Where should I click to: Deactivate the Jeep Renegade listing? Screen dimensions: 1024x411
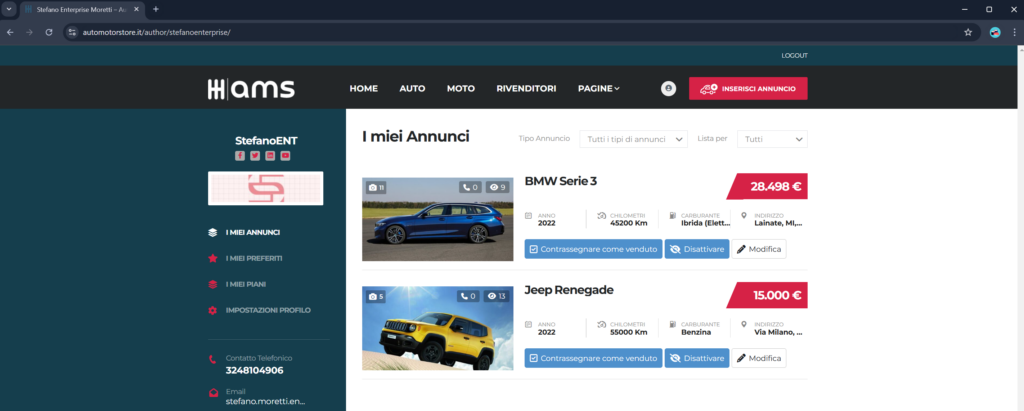(697, 358)
